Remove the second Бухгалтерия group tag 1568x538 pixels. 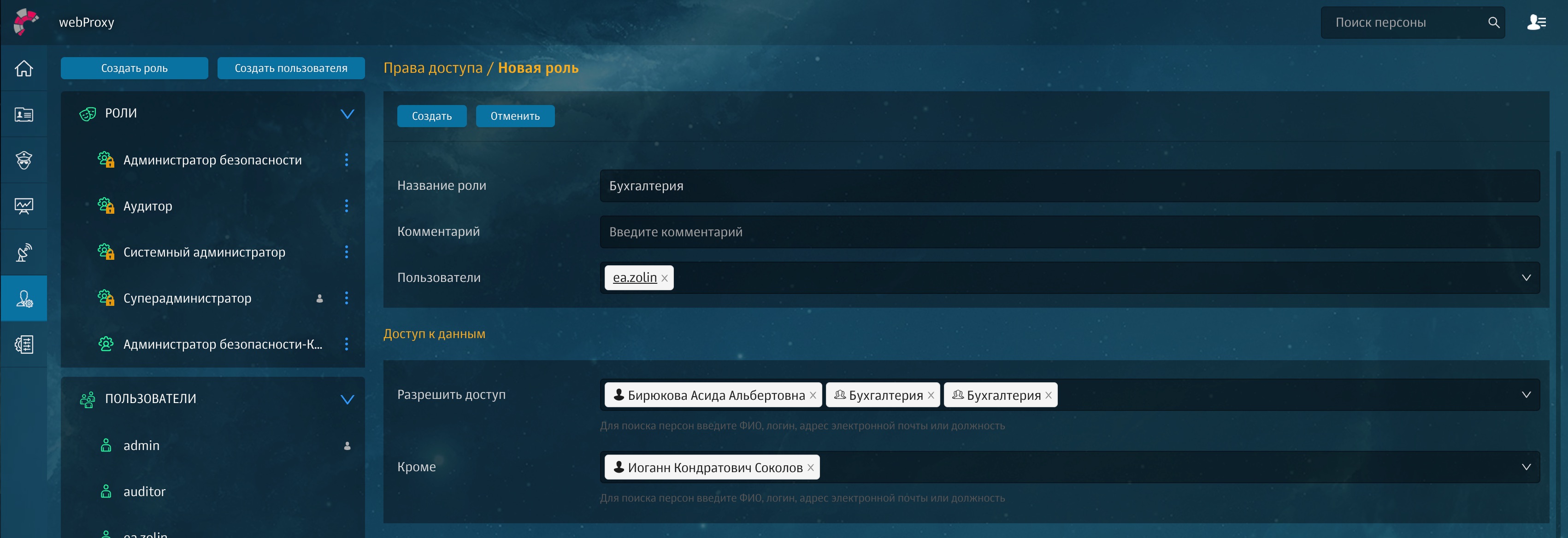point(1048,395)
